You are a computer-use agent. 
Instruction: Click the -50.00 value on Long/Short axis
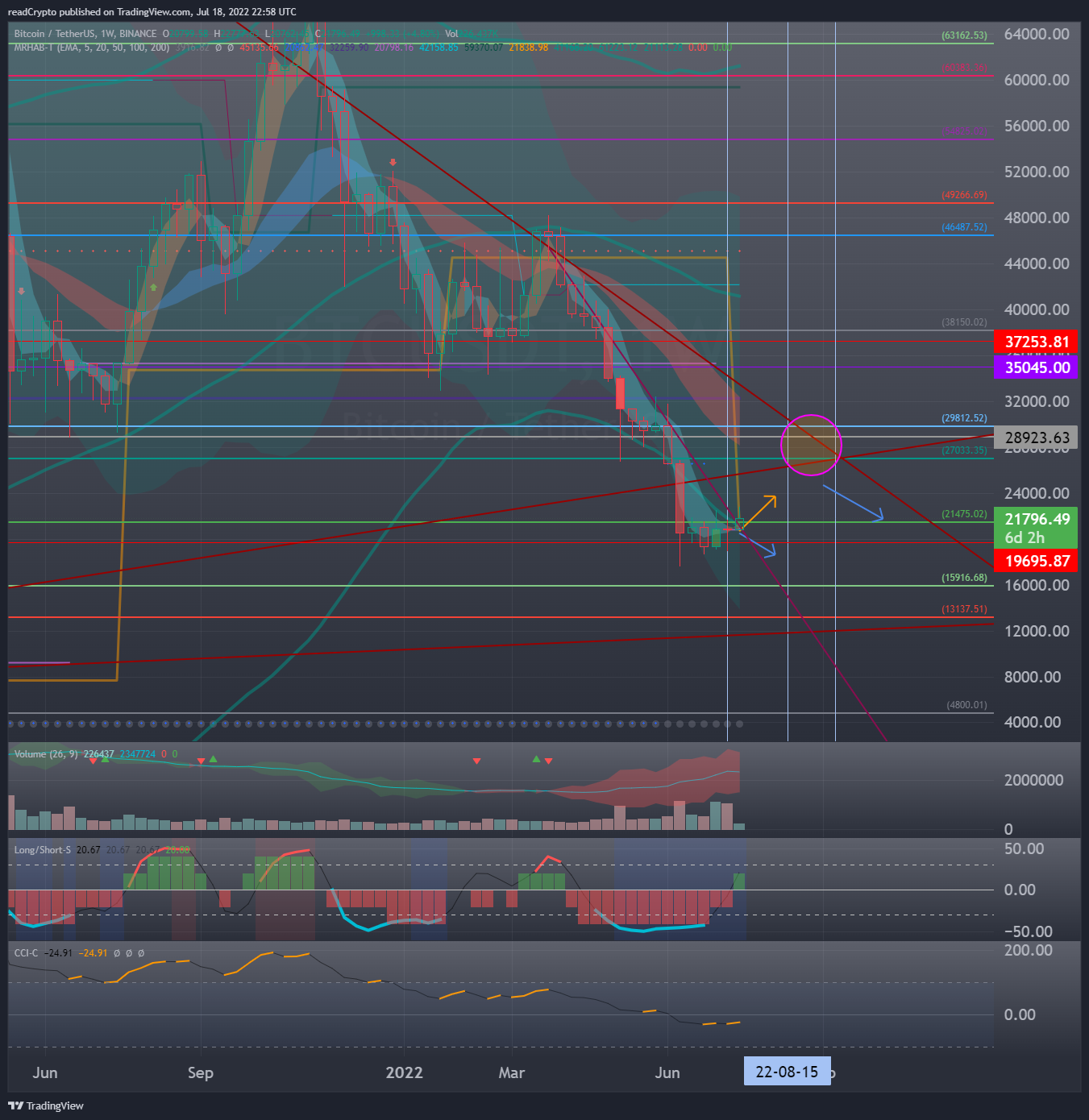(1028, 931)
